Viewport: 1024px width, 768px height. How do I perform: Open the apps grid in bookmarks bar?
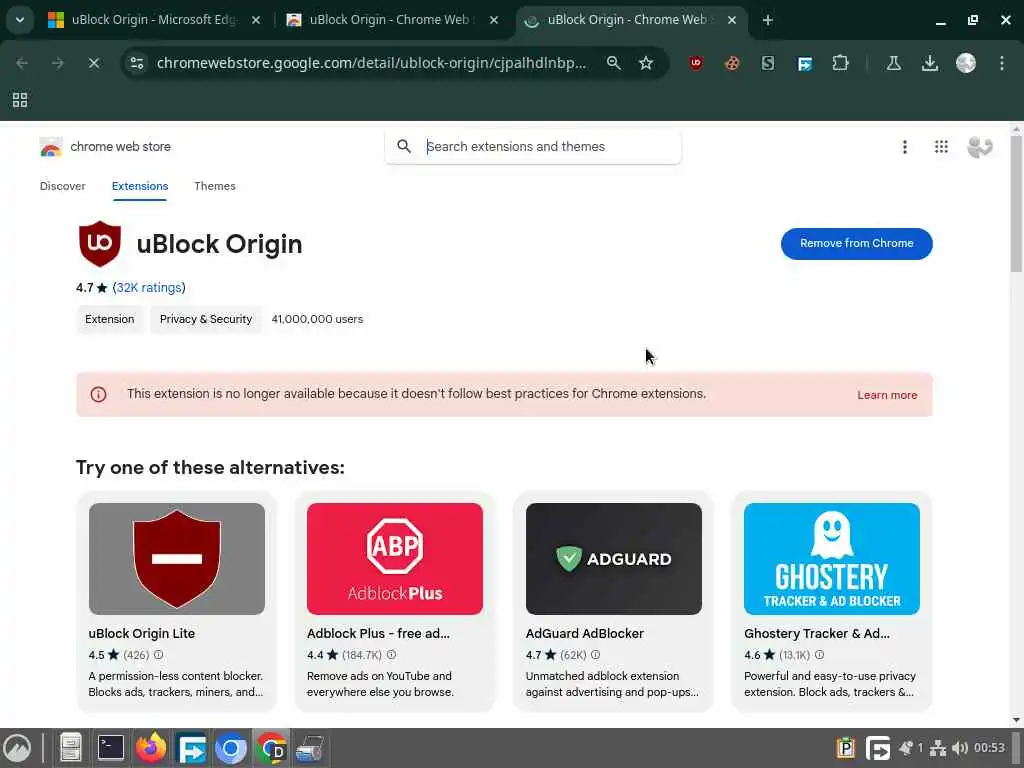click(x=20, y=100)
